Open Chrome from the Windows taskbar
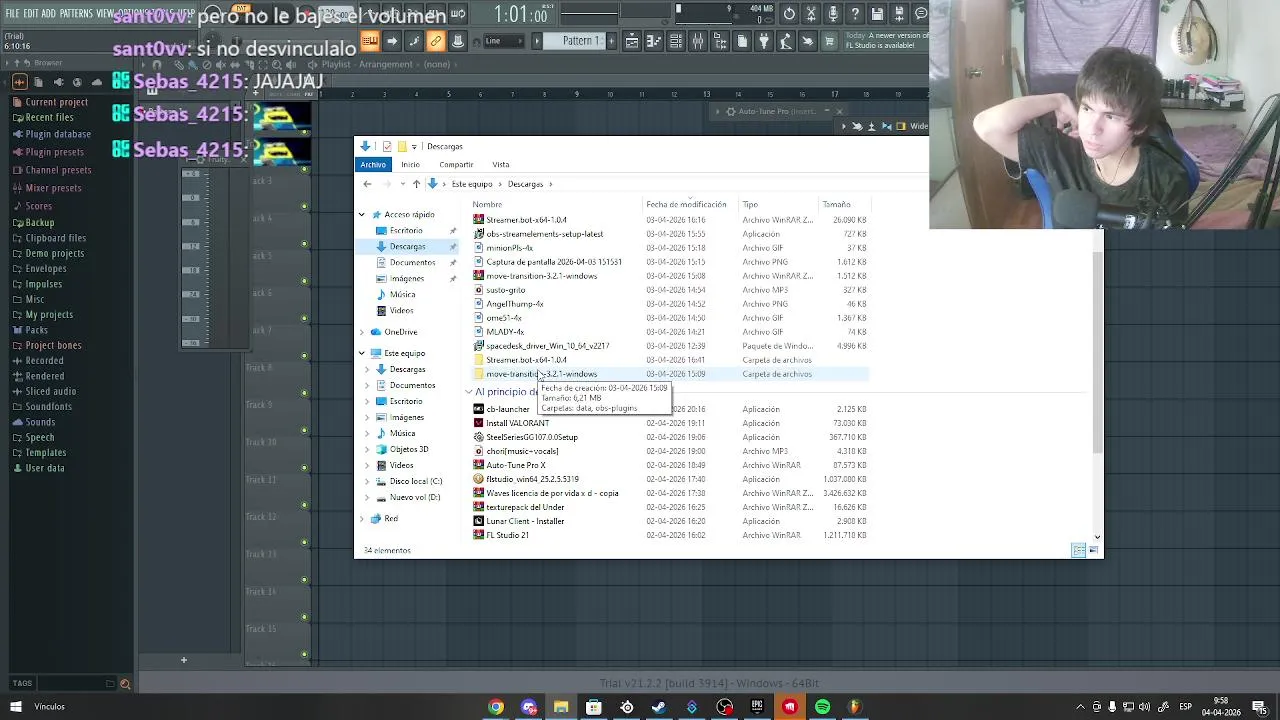The height and width of the screenshot is (720, 1280). point(495,707)
